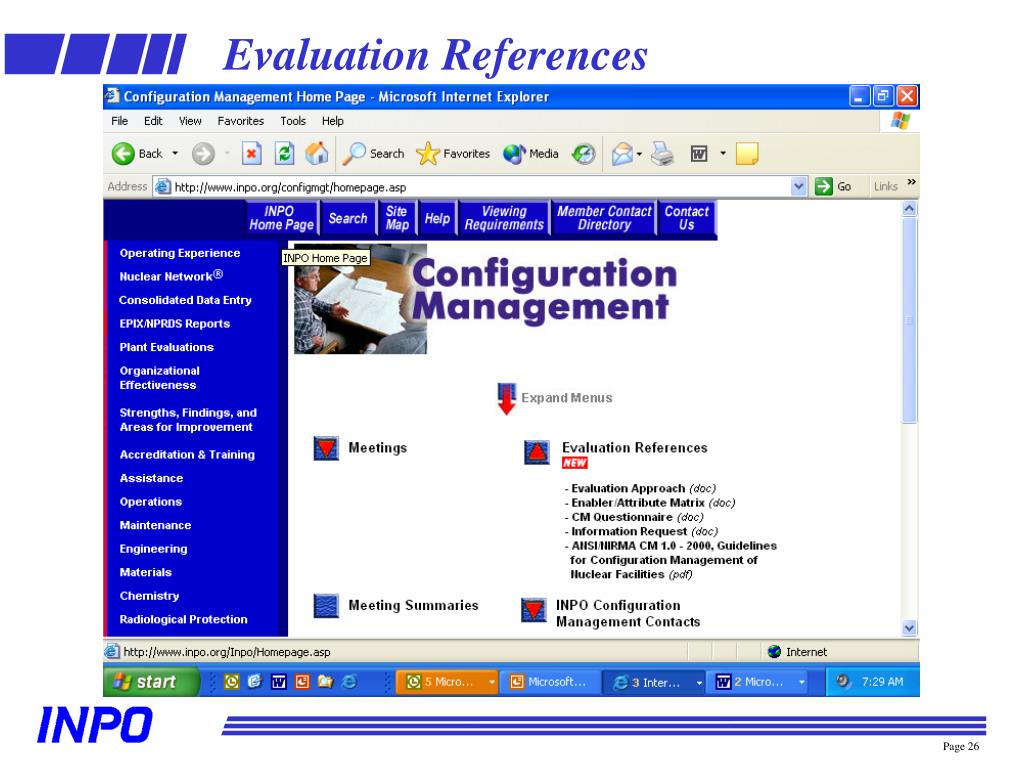
Task: Open the Information Request doc link
Action: coord(645,532)
